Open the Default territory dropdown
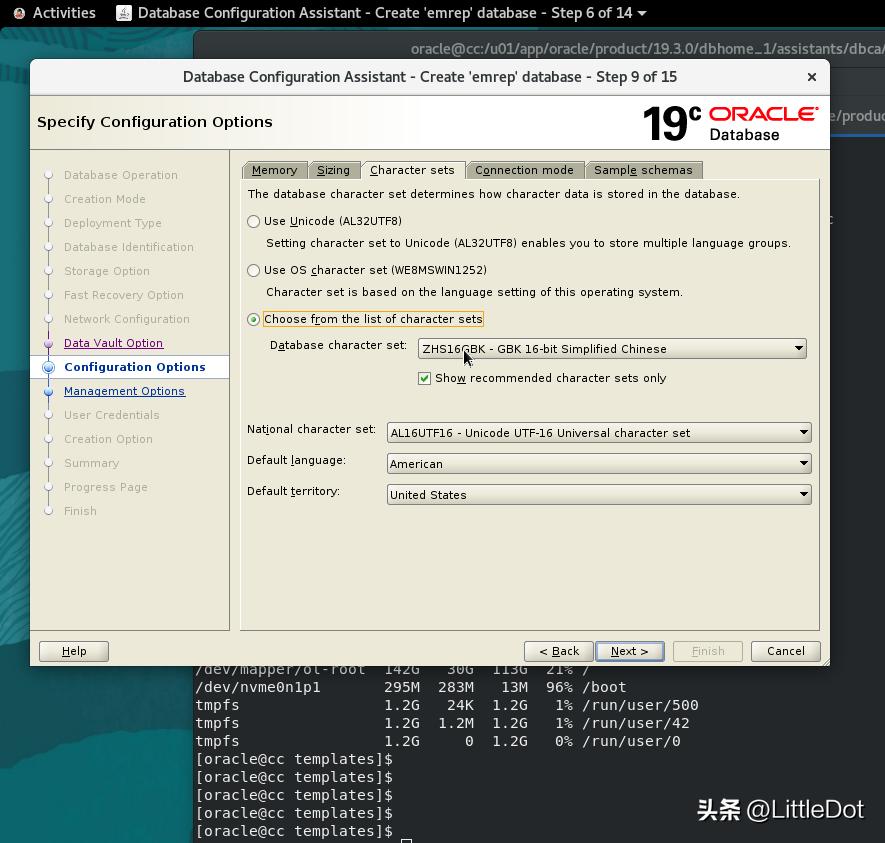This screenshot has width=885, height=843. click(599, 495)
